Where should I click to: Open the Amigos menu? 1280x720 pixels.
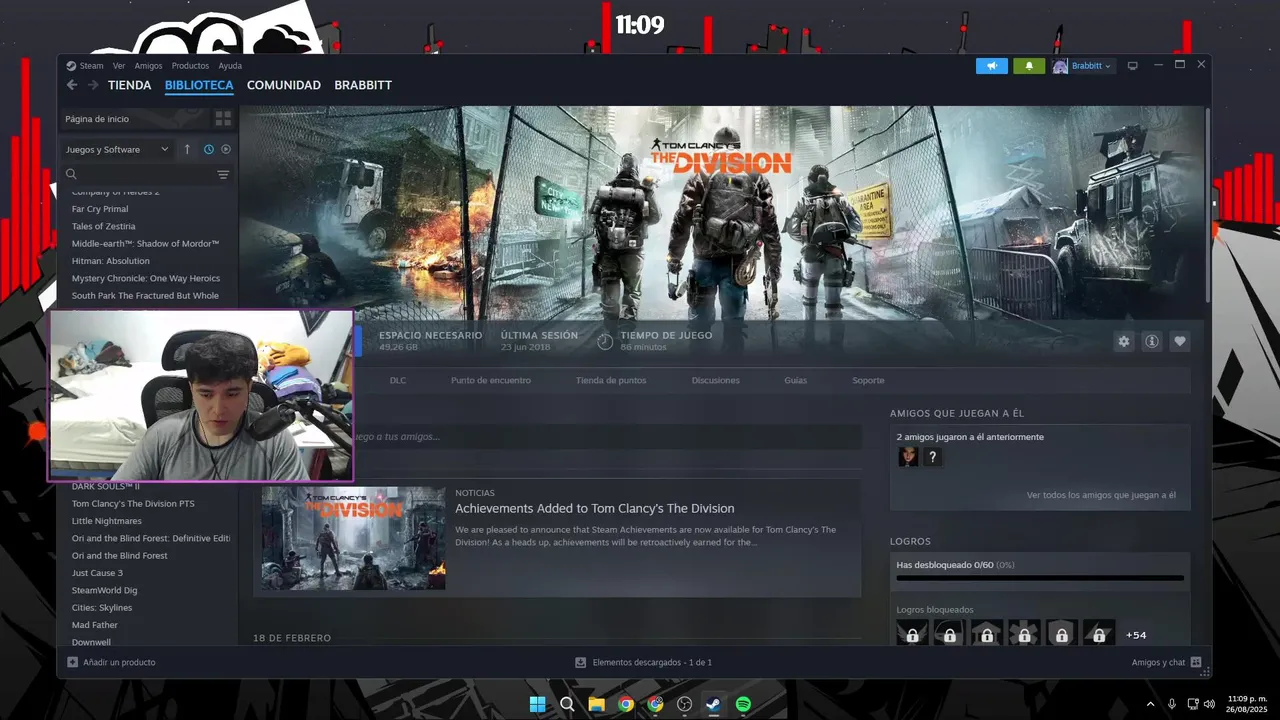tap(148, 66)
